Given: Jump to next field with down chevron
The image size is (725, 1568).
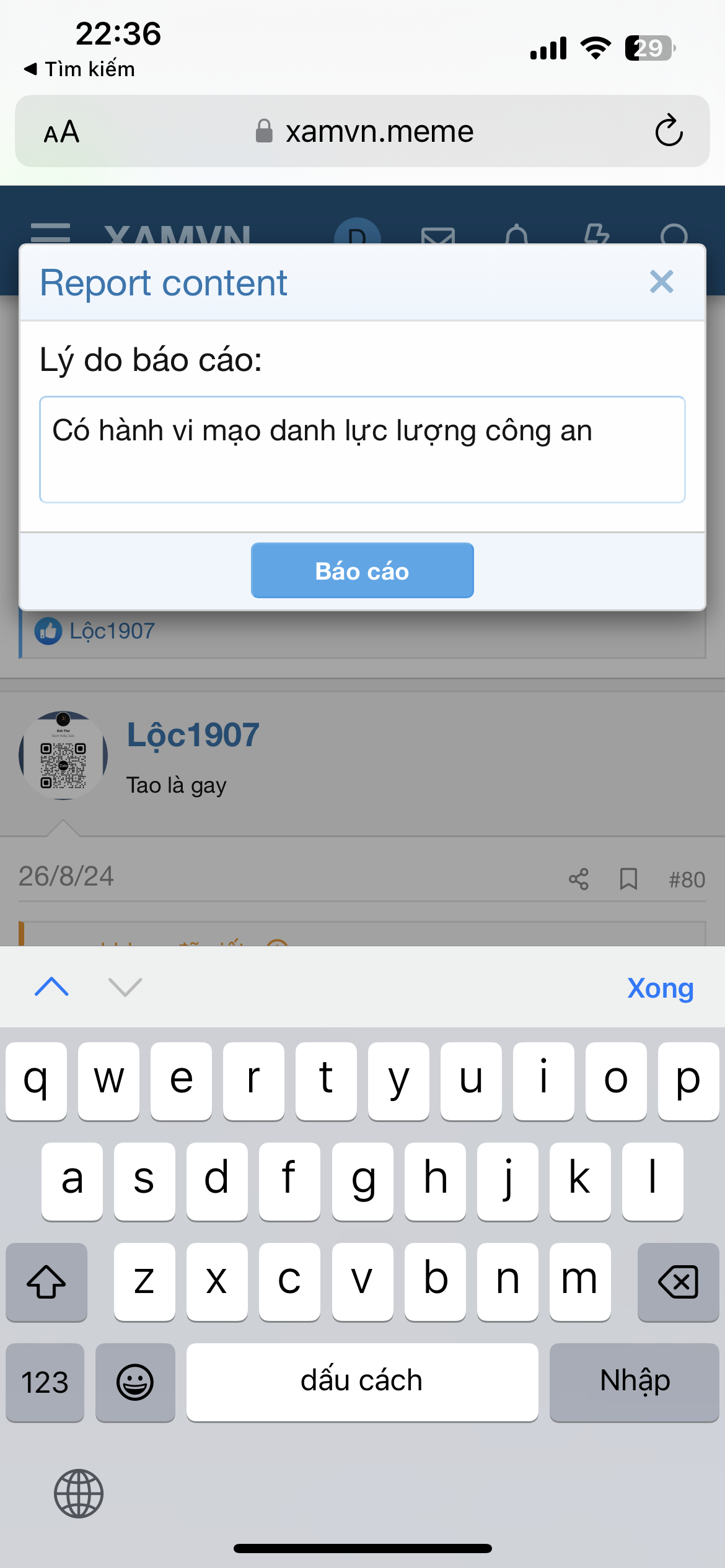Looking at the screenshot, I should 125,987.
